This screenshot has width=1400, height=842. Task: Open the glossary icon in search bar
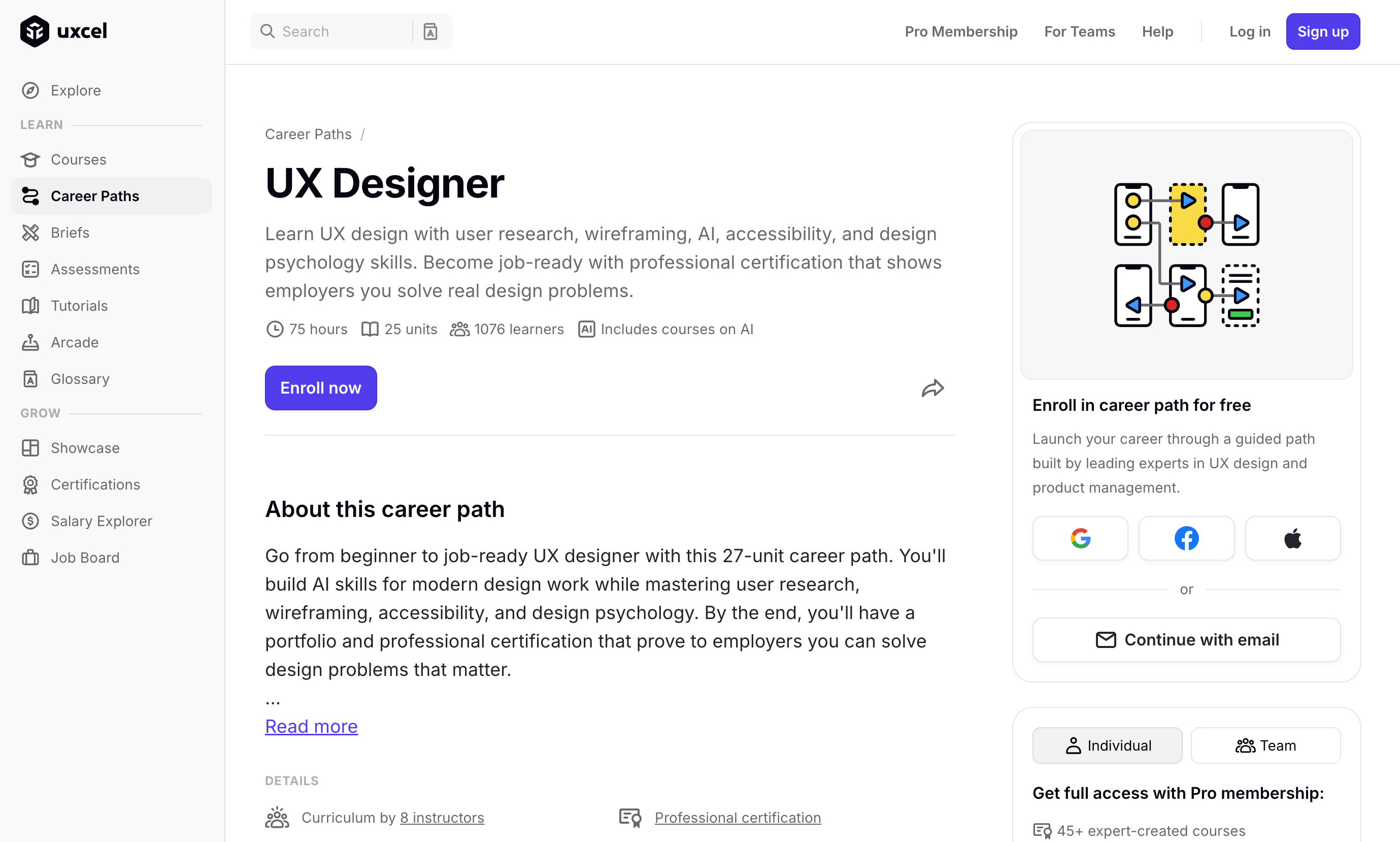coord(430,32)
